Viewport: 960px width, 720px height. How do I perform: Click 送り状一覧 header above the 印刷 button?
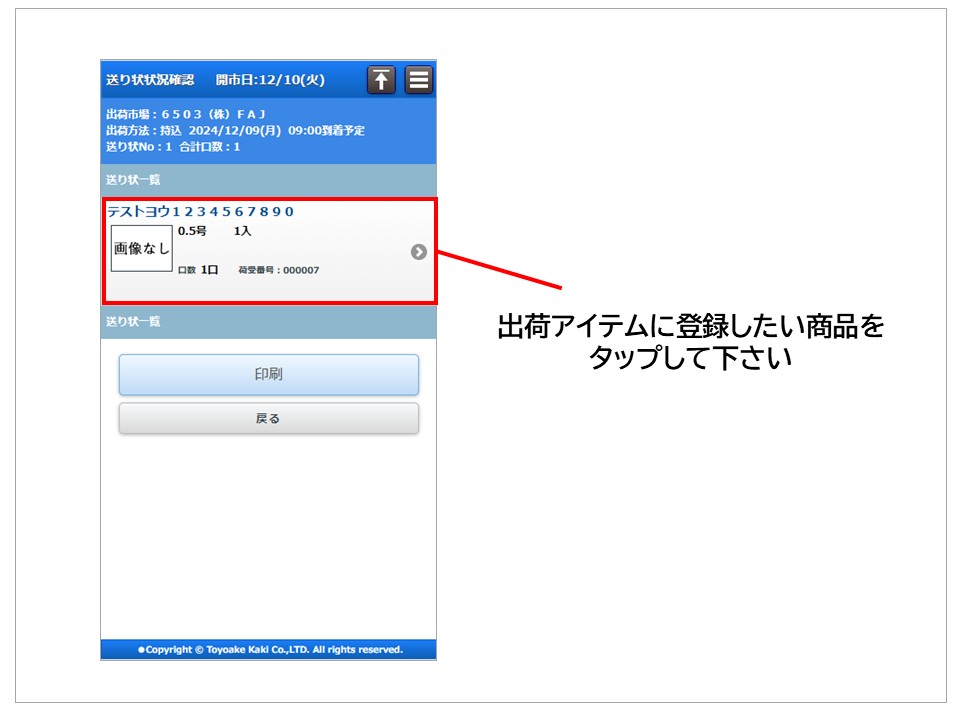coord(133,322)
